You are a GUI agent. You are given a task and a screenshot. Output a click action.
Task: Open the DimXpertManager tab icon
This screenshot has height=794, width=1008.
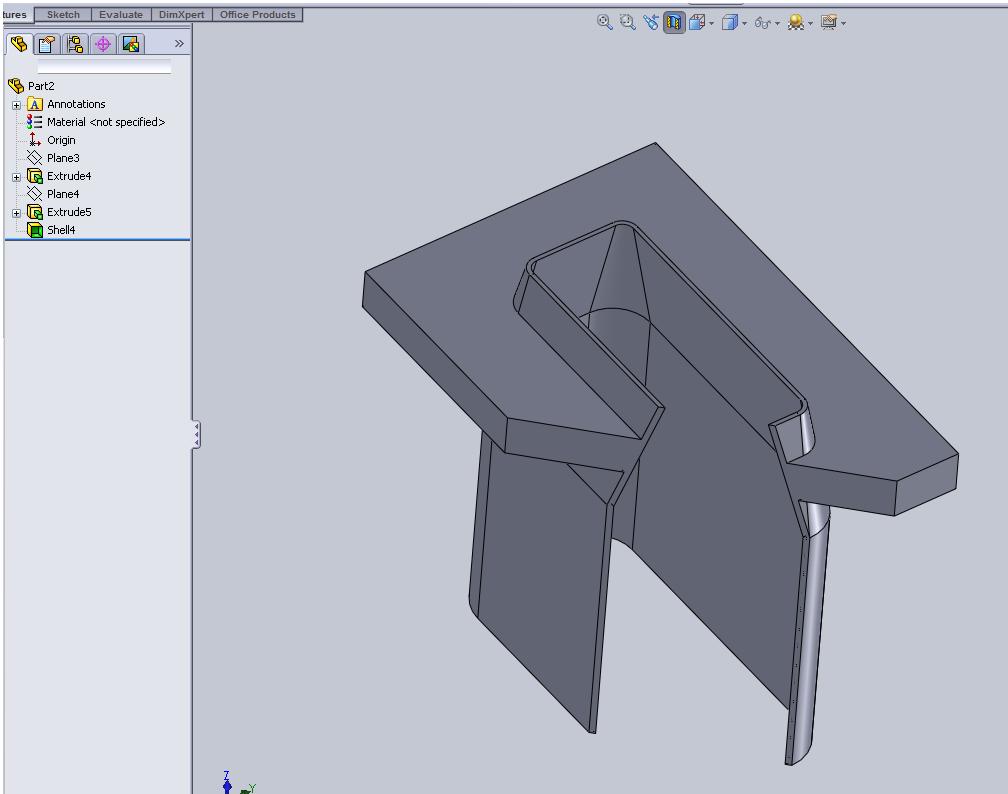[x=103, y=44]
